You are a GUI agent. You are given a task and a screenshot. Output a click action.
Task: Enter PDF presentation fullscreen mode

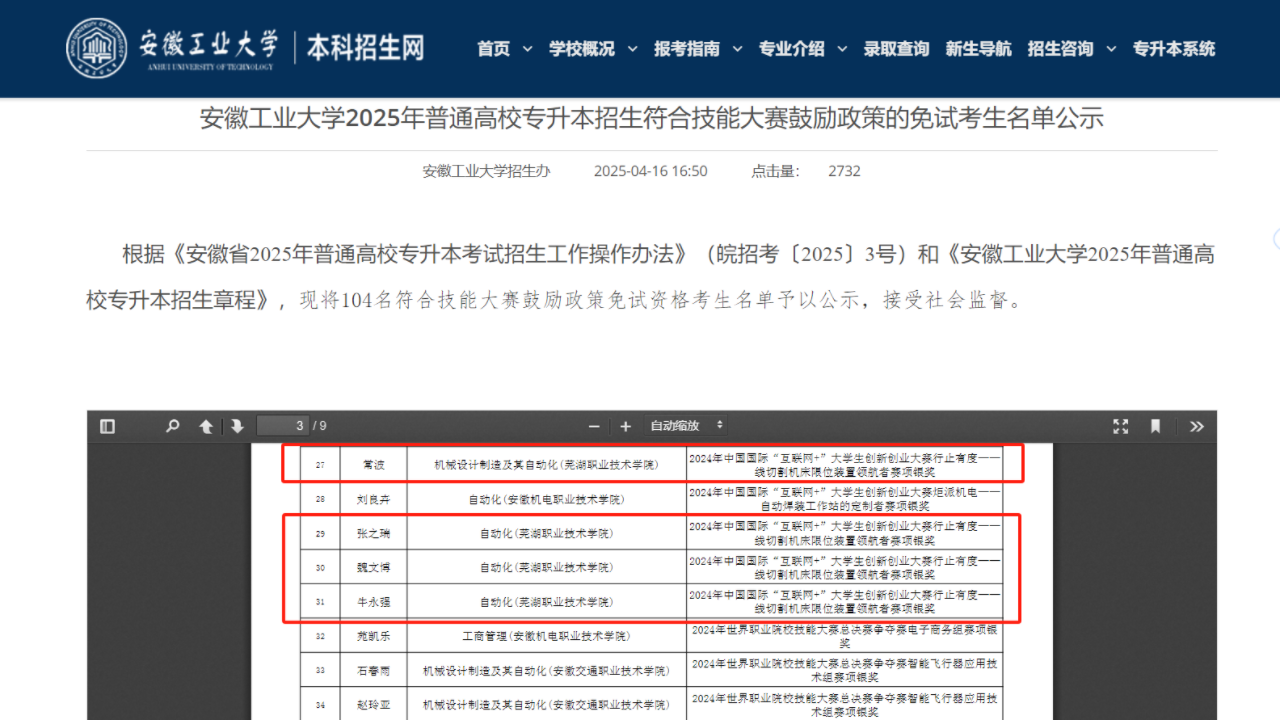click(x=1121, y=426)
